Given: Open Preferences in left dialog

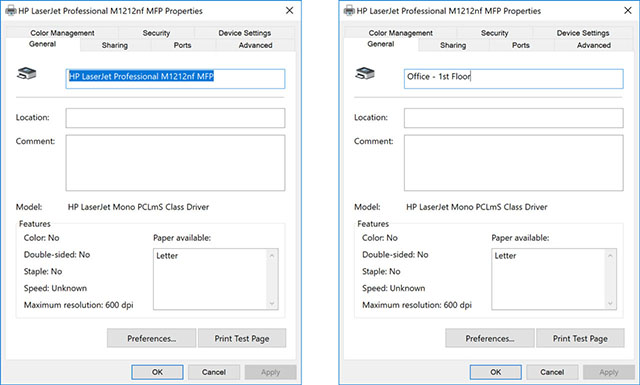Looking at the screenshot, I should (151, 338).
